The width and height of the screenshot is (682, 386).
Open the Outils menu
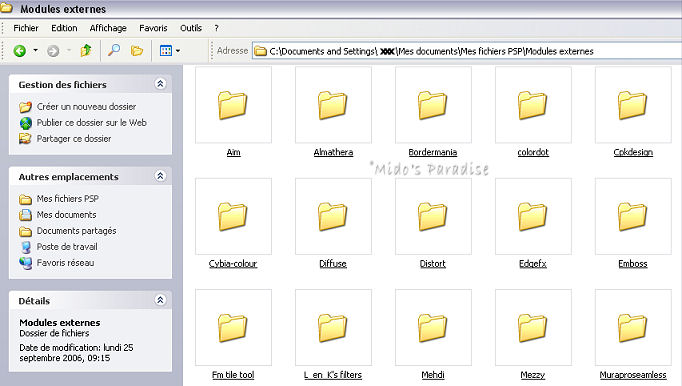pyautogui.click(x=191, y=28)
